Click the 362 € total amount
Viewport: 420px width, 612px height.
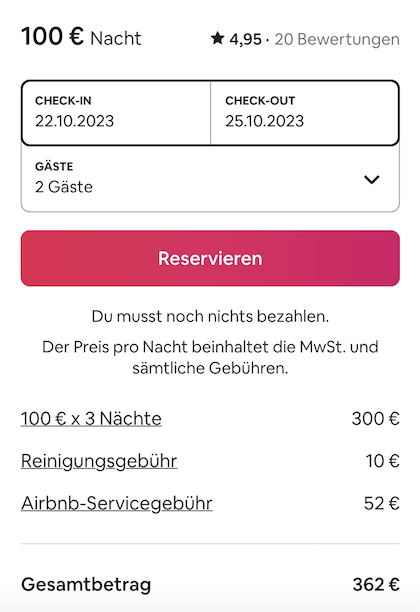(376, 585)
